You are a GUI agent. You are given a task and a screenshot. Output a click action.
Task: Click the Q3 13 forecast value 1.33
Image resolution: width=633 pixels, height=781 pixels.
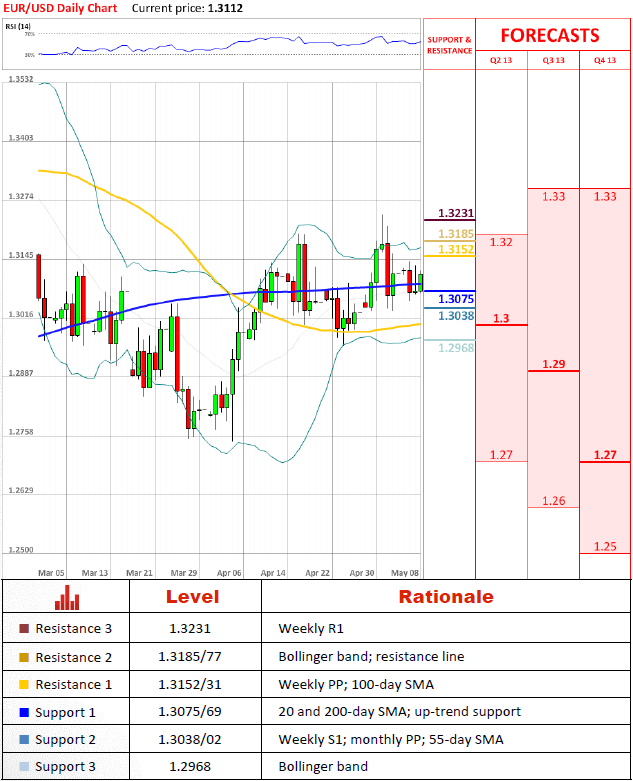[553, 196]
